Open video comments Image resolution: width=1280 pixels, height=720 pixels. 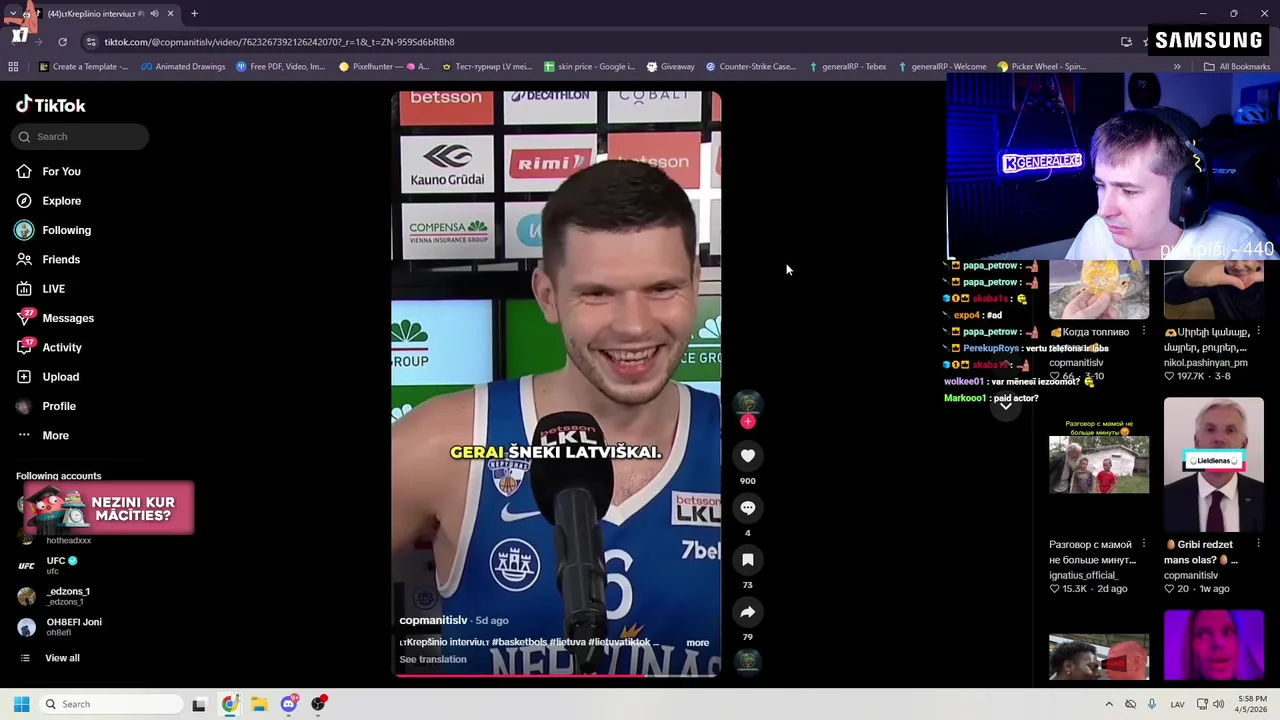click(747, 508)
